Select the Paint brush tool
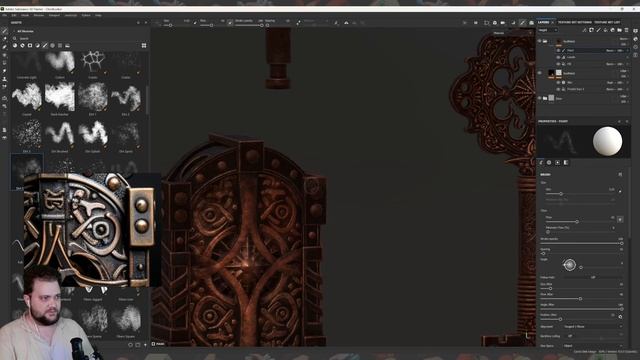This screenshot has height=360, width=640. click(4, 31)
